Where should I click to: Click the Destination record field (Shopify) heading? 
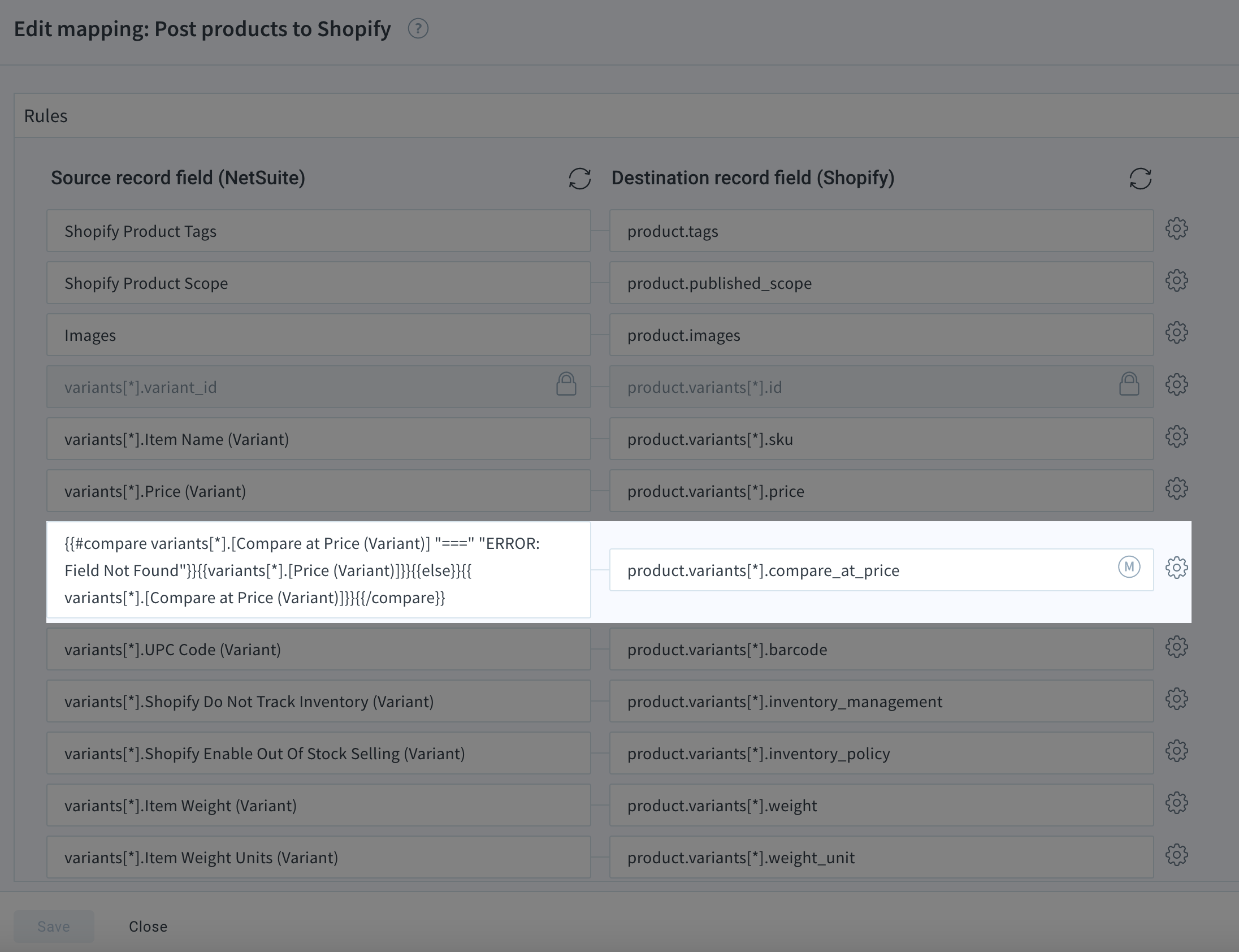(x=753, y=178)
